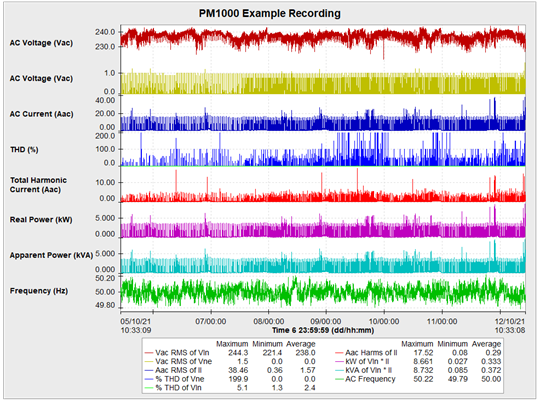This screenshot has width=540, height=404.
Task: Select the AC Voltage (Vac) label beside the yellow trace
Action: (x=41, y=79)
